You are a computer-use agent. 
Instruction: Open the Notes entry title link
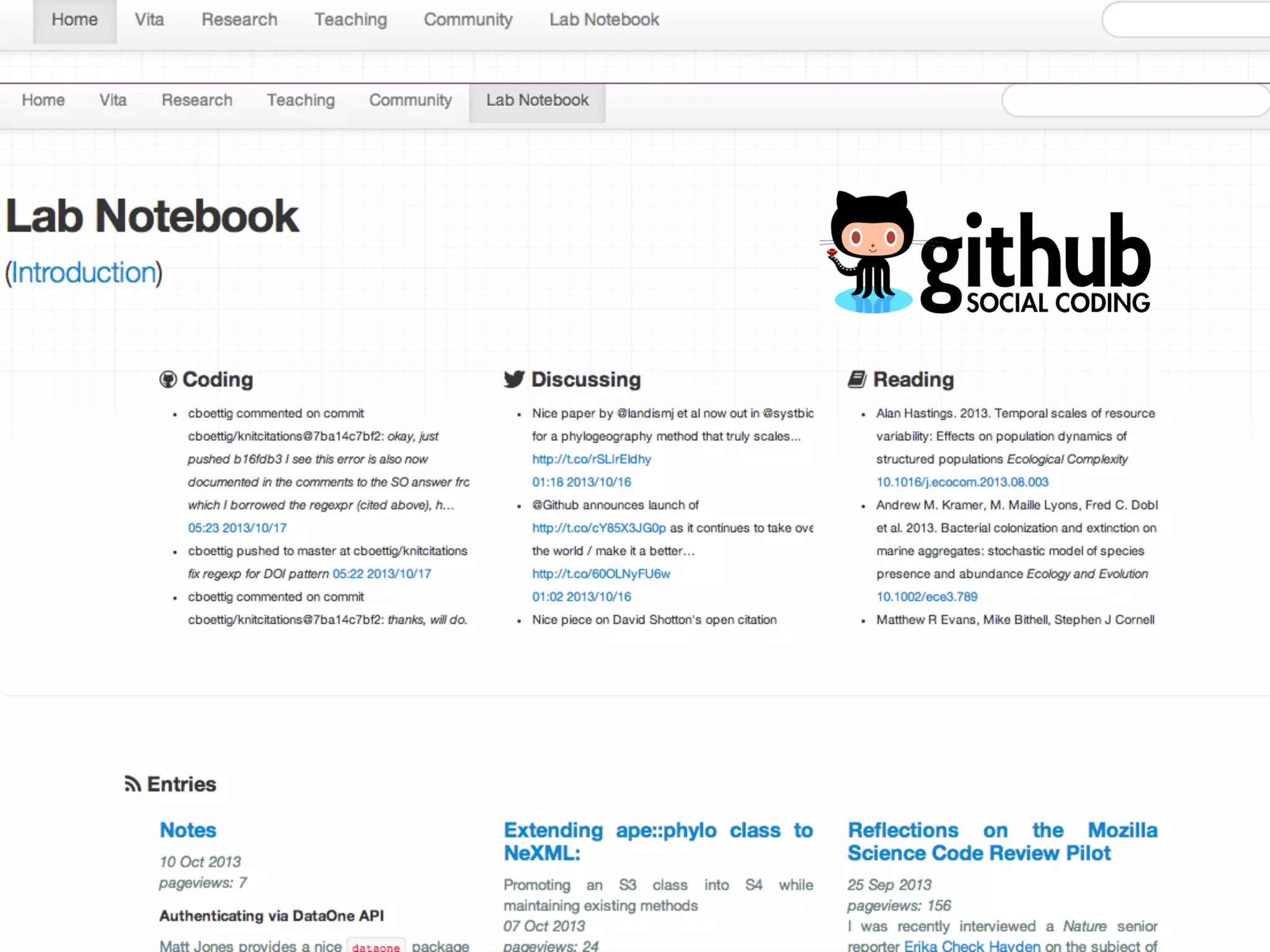(x=188, y=830)
